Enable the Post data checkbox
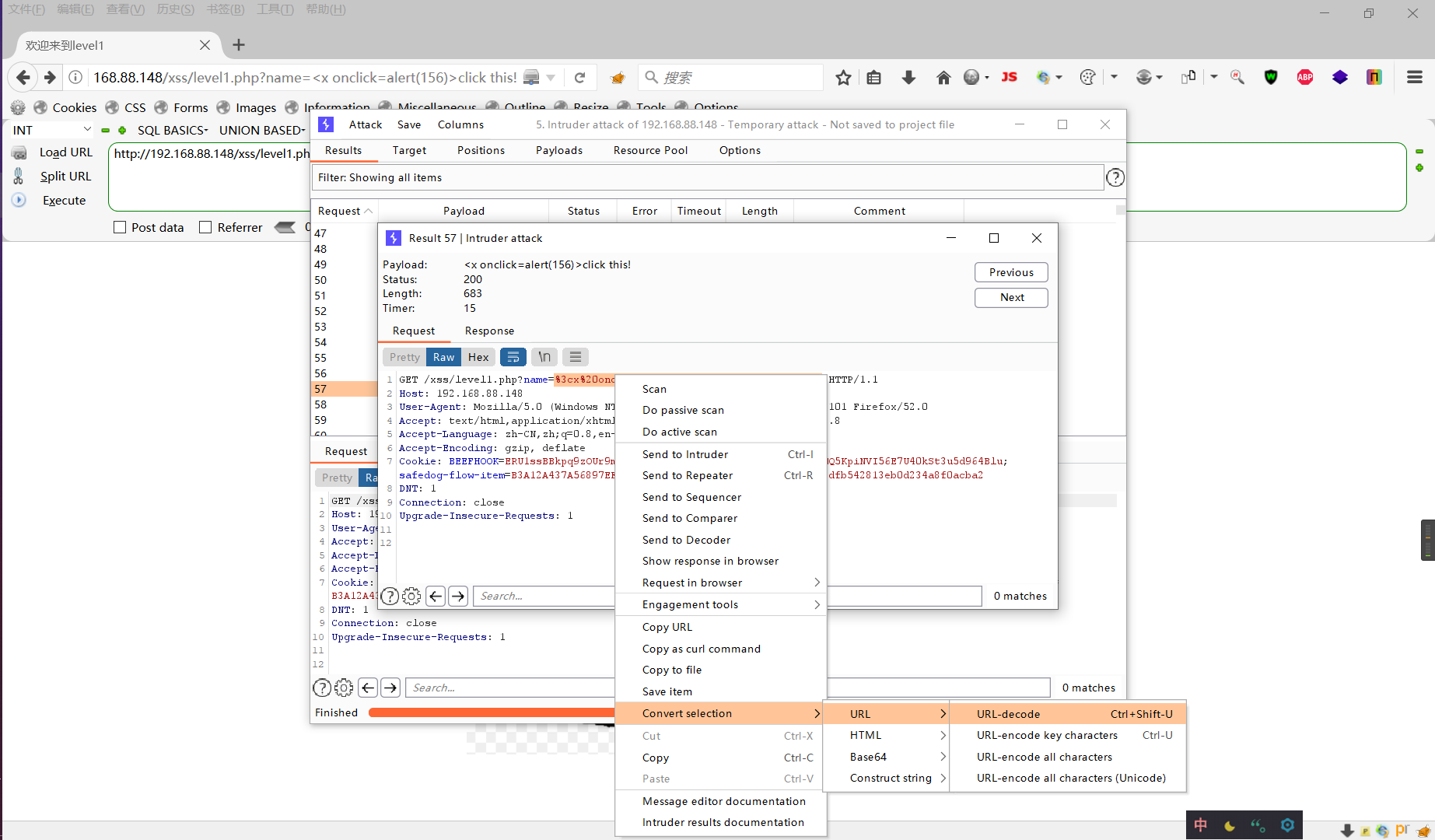The width and height of the screenshot is (1435, 840). [x=120, y=227]
